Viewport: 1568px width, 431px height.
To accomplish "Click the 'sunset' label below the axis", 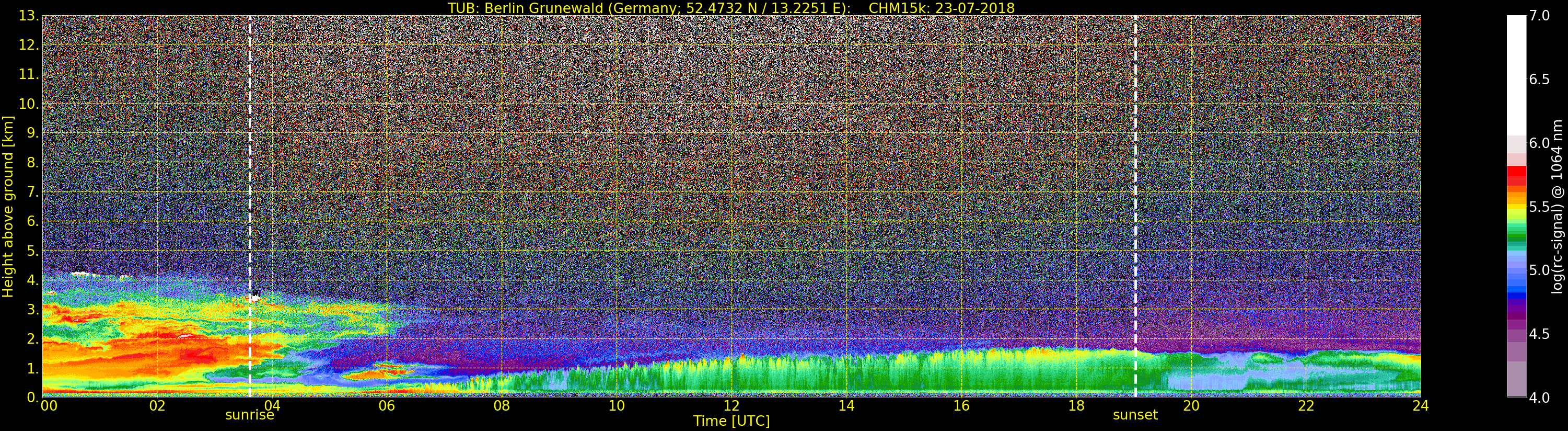I will (1135, 415).
